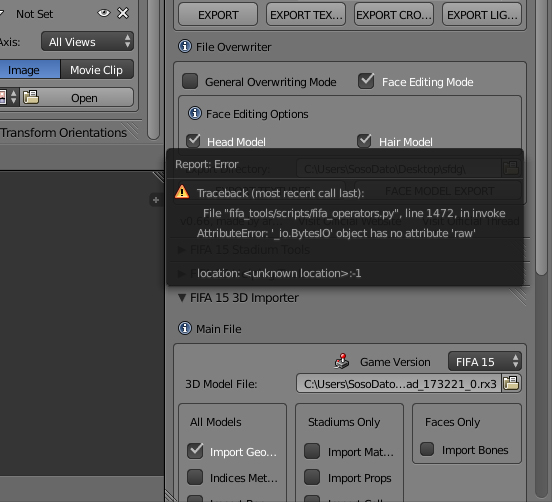Click the AttributeError message line
The height and width of the screenshot is (502, 552).
[336, 233]
